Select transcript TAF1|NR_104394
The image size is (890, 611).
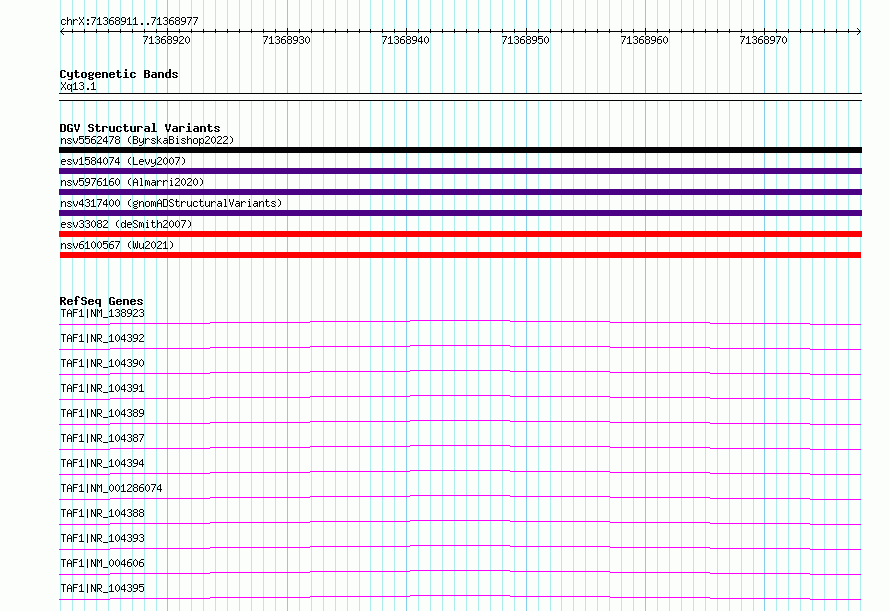tap(102, 463)
